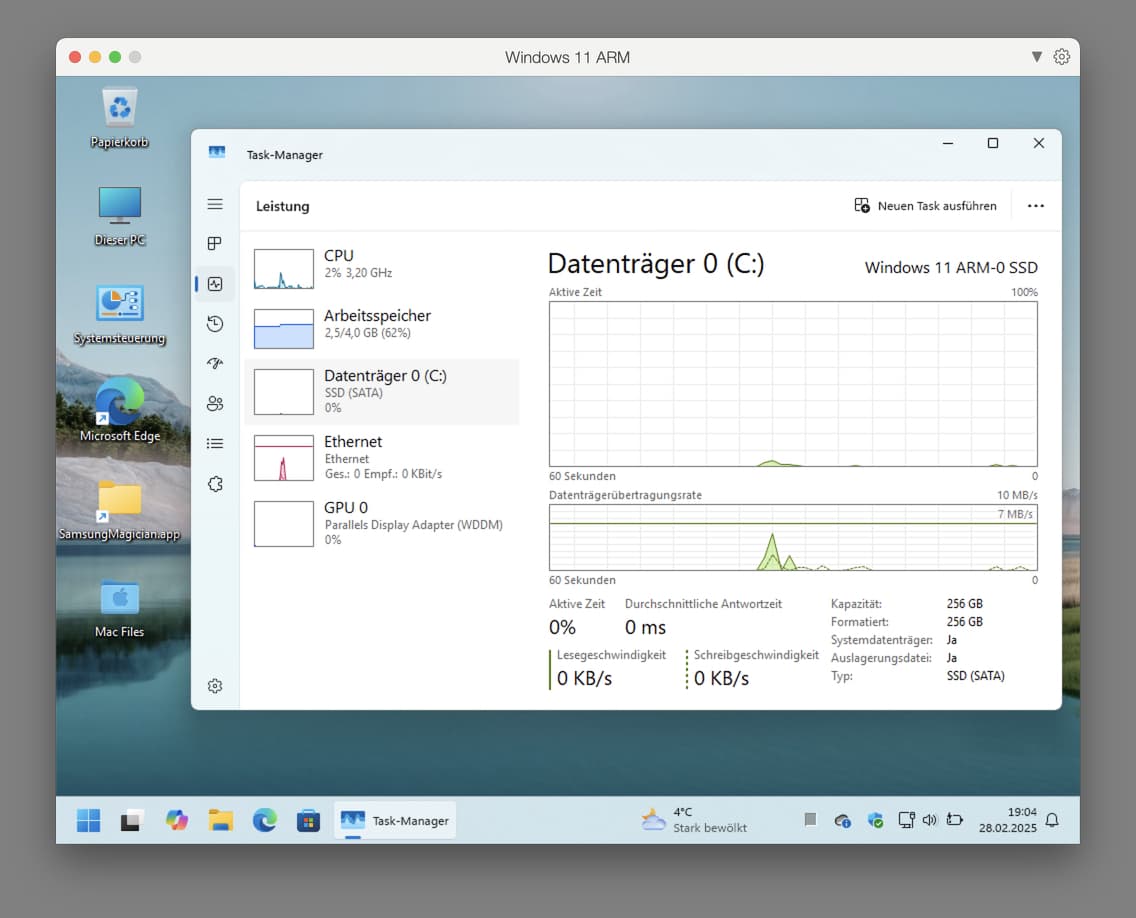The image size is (1136, 918).
Task: Open Task Manager settings gear
Action: [215, 685]
